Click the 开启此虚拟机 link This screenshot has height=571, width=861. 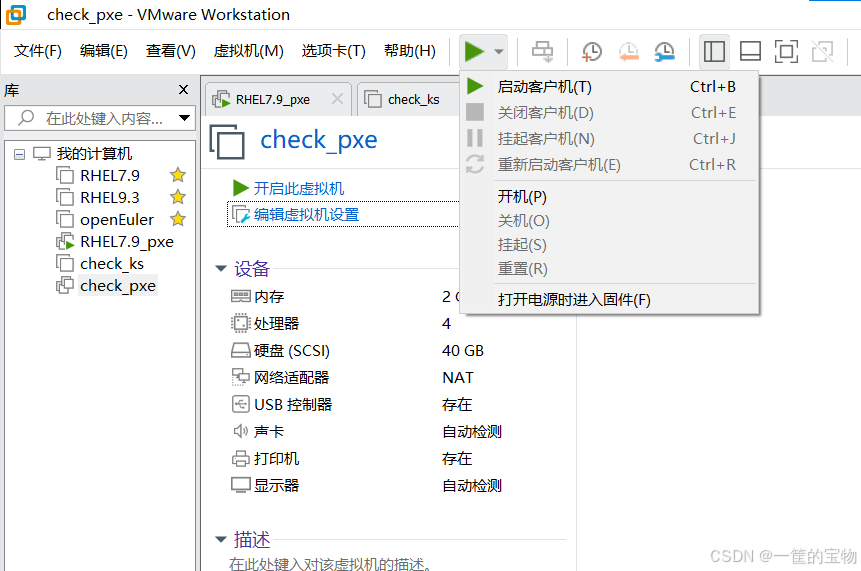coord(299,188)
